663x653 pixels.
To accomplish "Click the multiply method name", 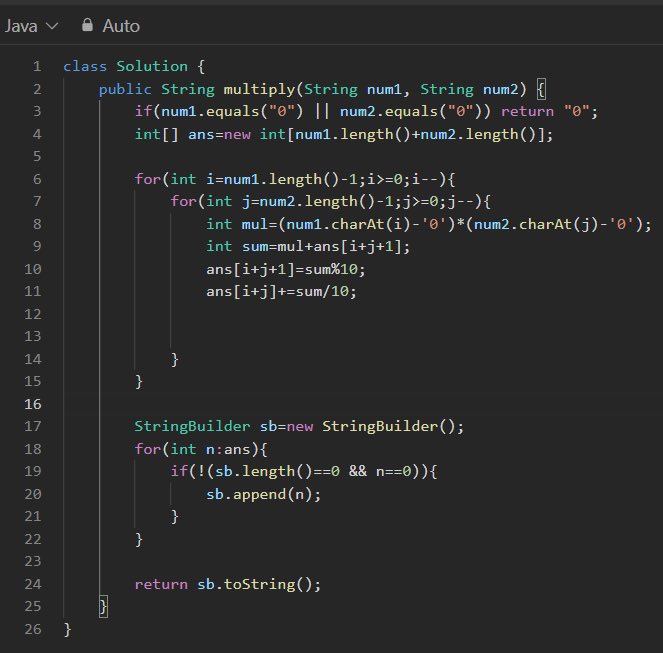I will point(259,89).
